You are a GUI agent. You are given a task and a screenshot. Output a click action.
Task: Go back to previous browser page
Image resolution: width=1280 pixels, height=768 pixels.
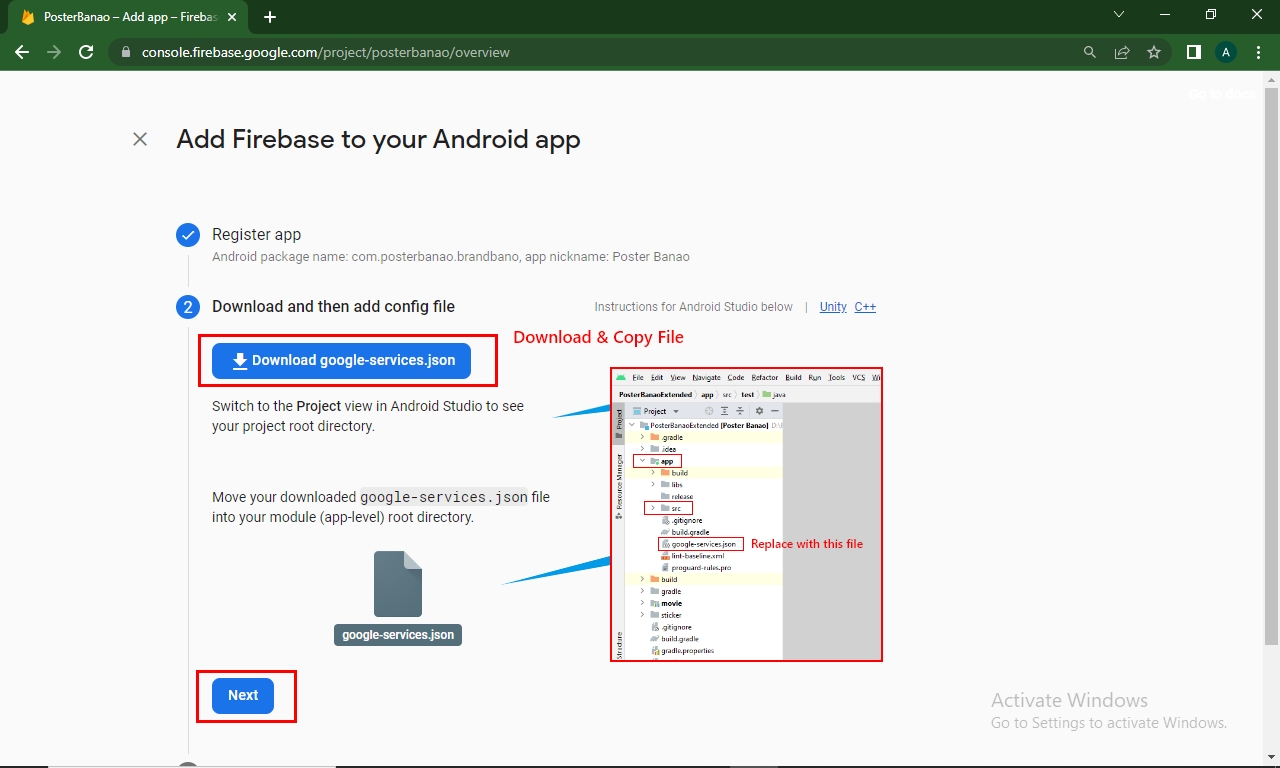(x=22, y=52)
